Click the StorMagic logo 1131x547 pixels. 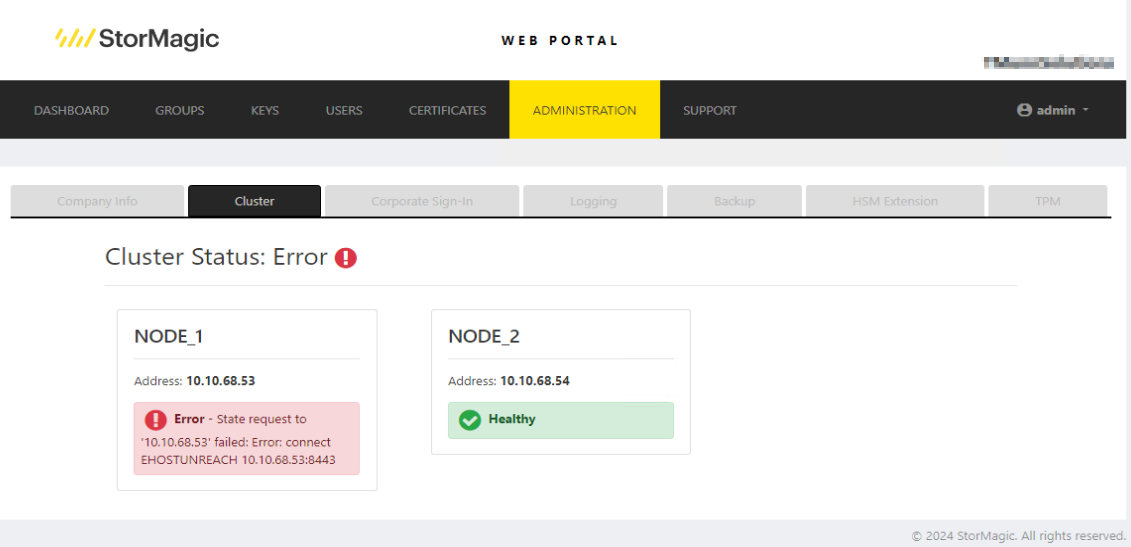(x=137, y=38)
